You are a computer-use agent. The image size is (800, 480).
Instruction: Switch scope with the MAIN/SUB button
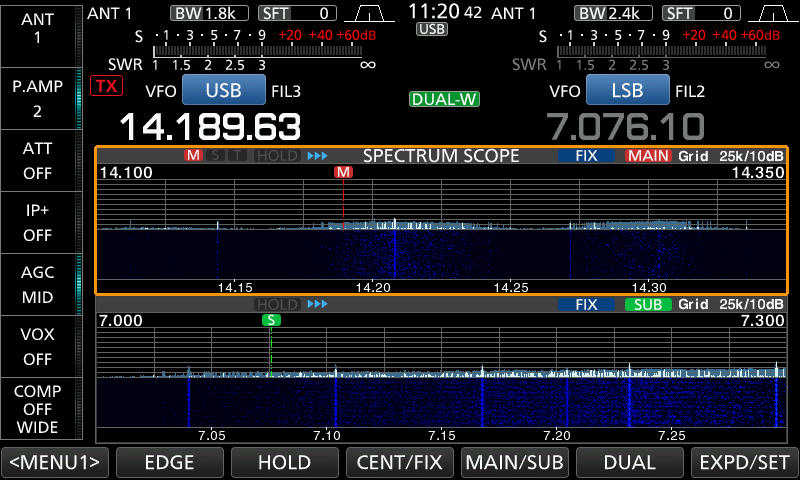514,463
